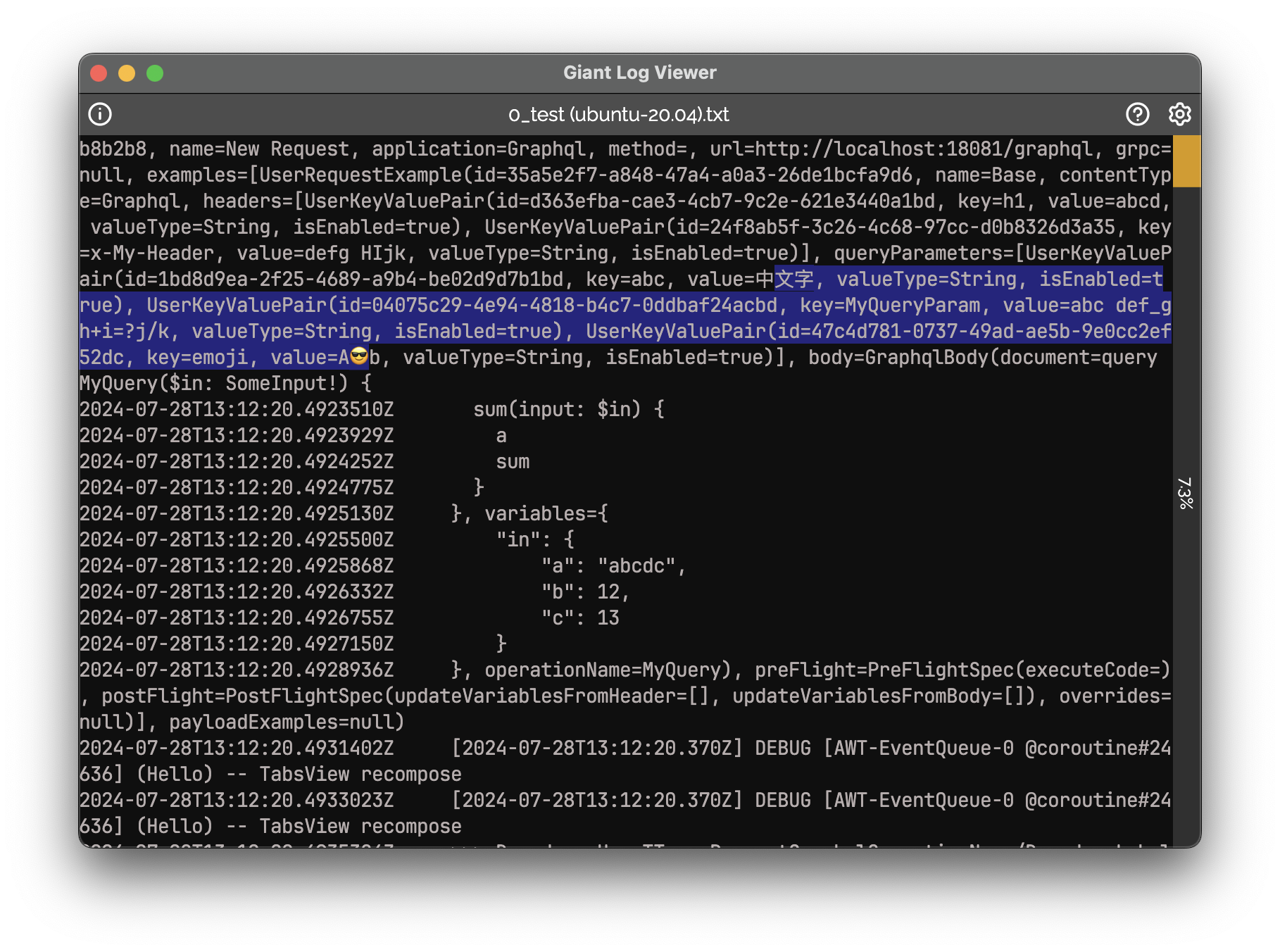The width and height of the screenshot is (1280, 952).
Task: Click the yellow minimize window button
Action: 127,73
